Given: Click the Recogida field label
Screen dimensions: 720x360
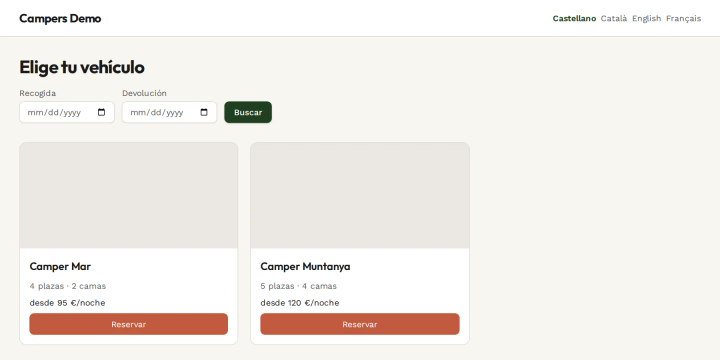Looking at the screenshot, I should click(x=38, y=93).
